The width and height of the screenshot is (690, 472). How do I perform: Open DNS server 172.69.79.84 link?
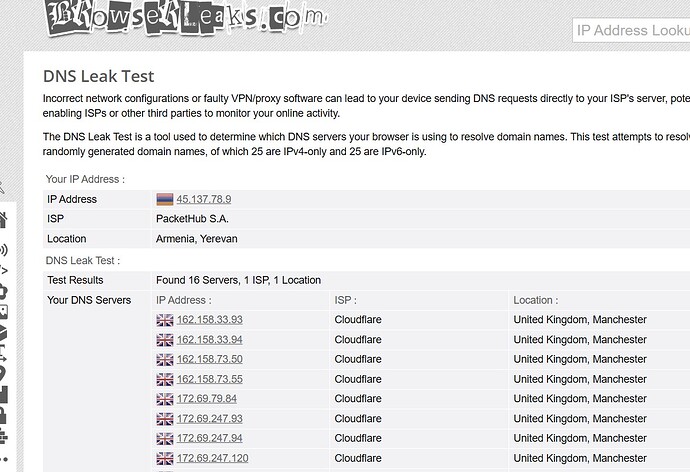tap(207, 399)
